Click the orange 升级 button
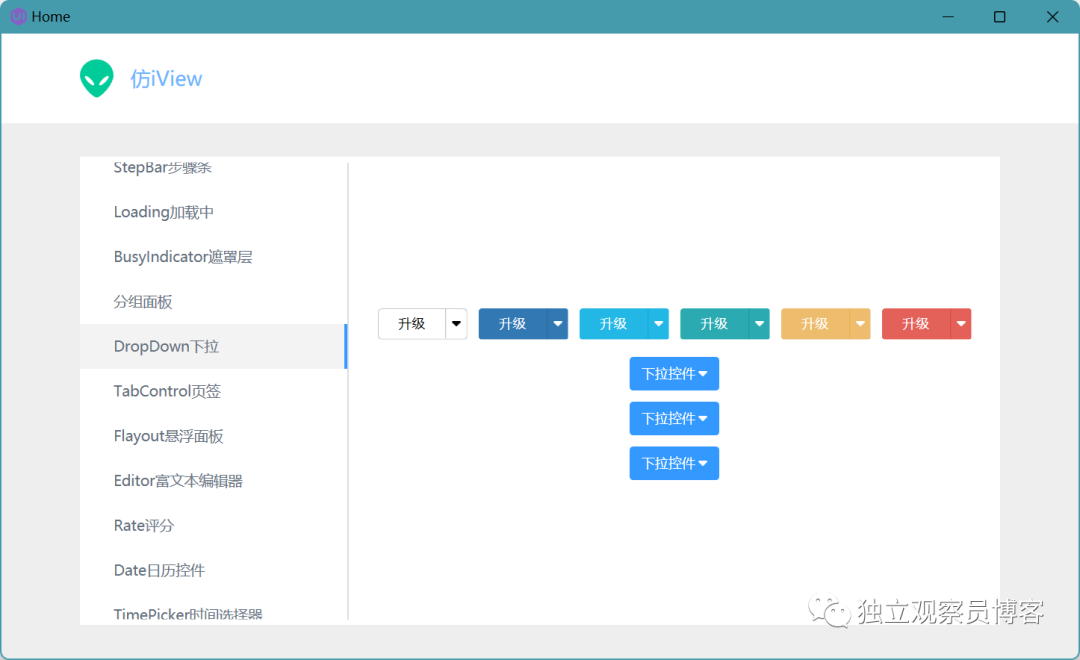Viewport: 1080px width, 660px height. (x=815, y=324)
